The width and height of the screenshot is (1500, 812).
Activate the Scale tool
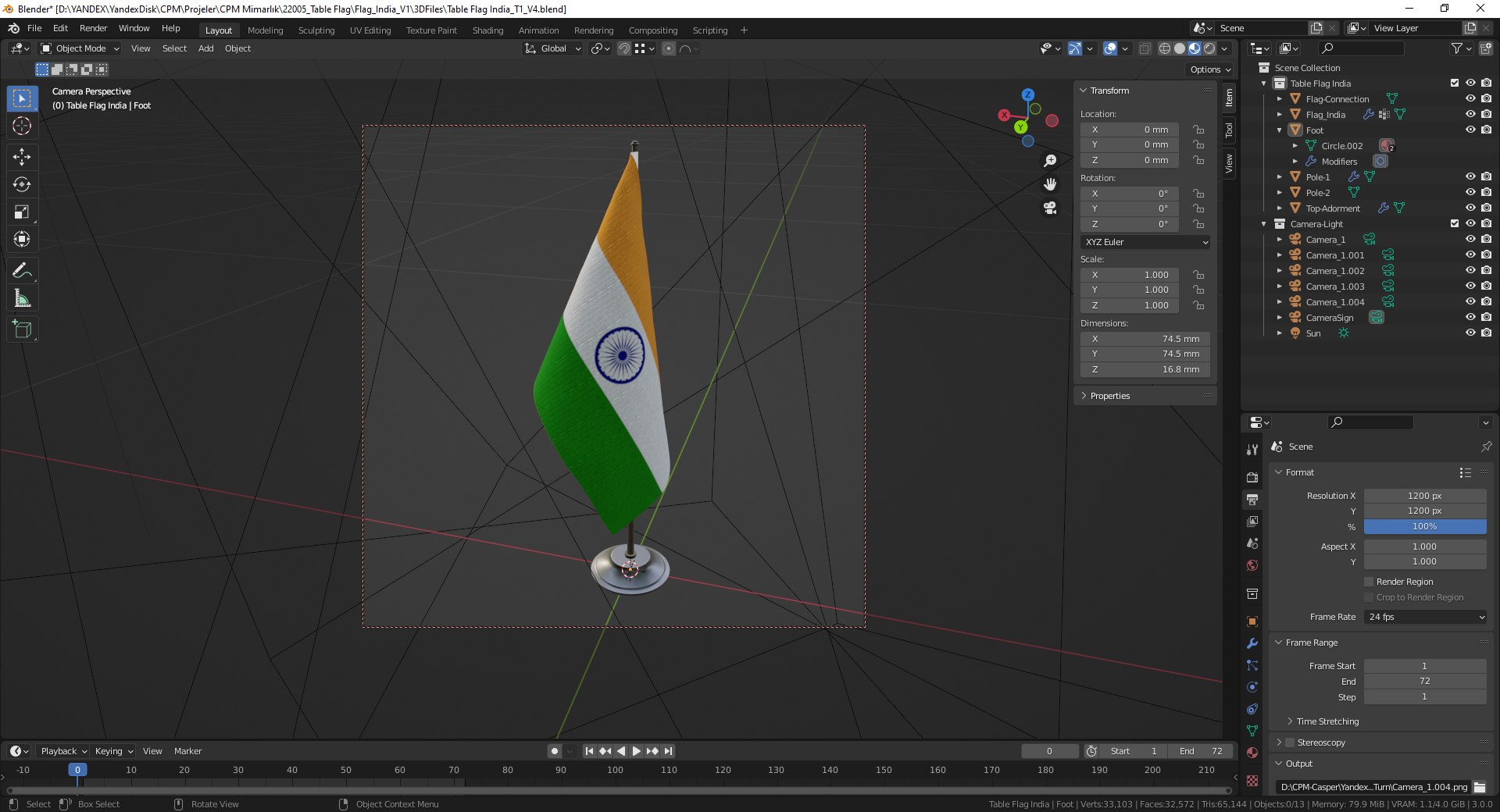(x=22, y=212)
